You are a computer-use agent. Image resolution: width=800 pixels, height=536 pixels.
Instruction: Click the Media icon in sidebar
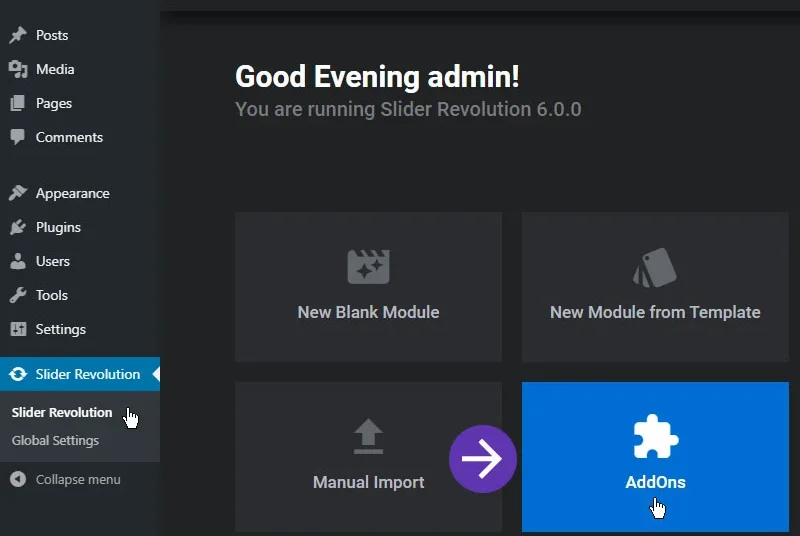point(18,69)
